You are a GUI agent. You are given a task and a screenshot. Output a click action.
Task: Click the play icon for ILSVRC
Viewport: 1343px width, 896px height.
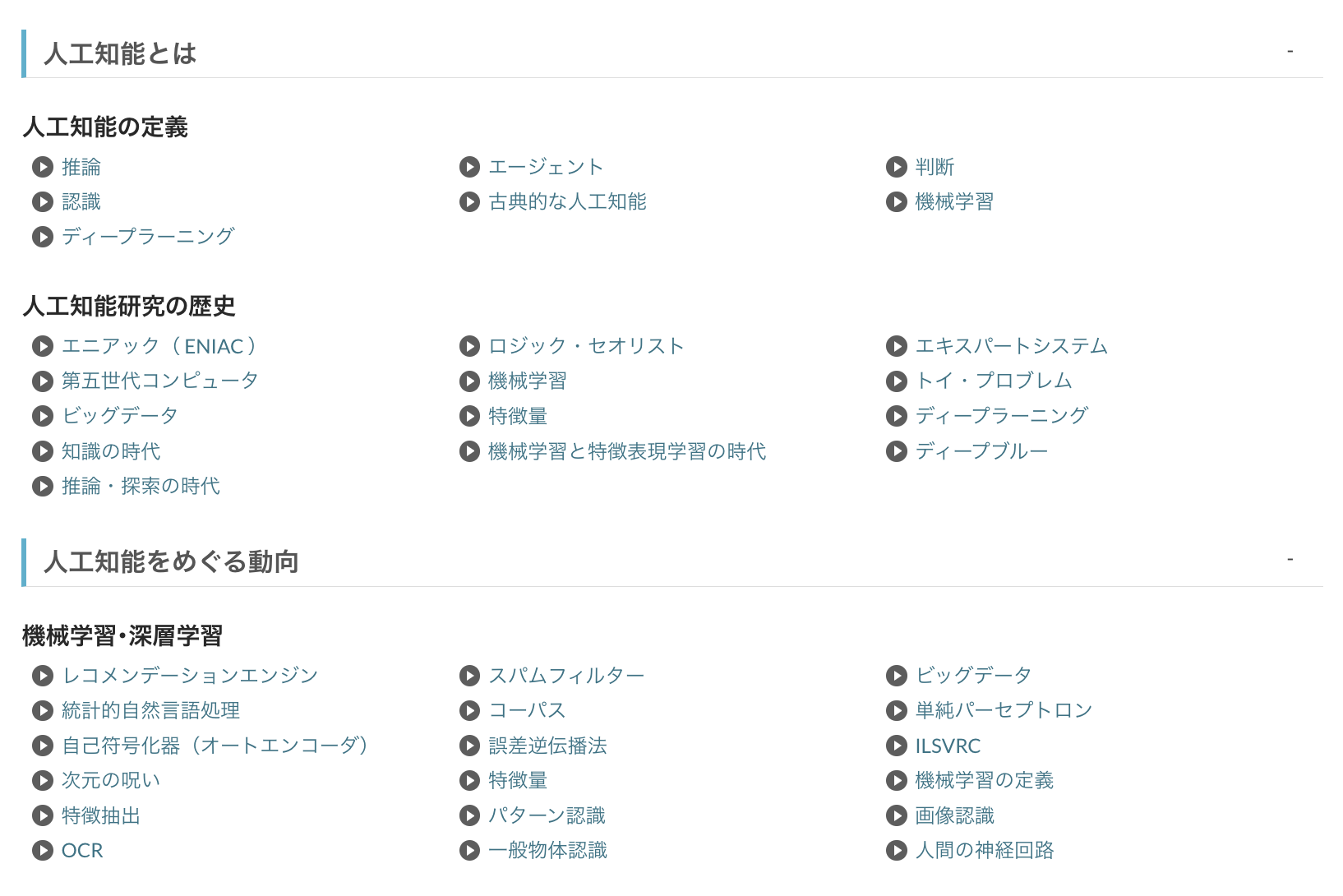[x=896, y=746]
